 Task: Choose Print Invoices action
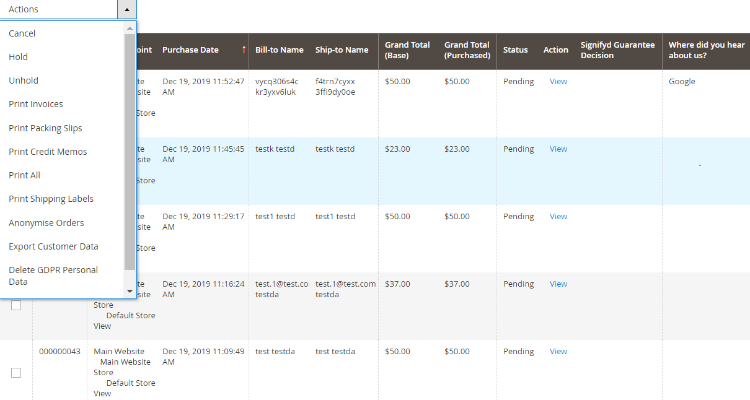tap(36, 104)
